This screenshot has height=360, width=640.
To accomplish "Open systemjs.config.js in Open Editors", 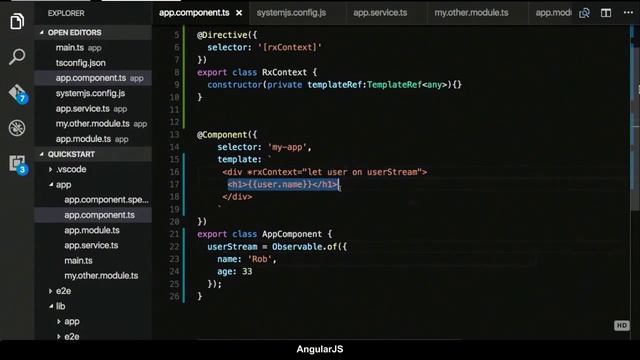I will pos(93,93).
